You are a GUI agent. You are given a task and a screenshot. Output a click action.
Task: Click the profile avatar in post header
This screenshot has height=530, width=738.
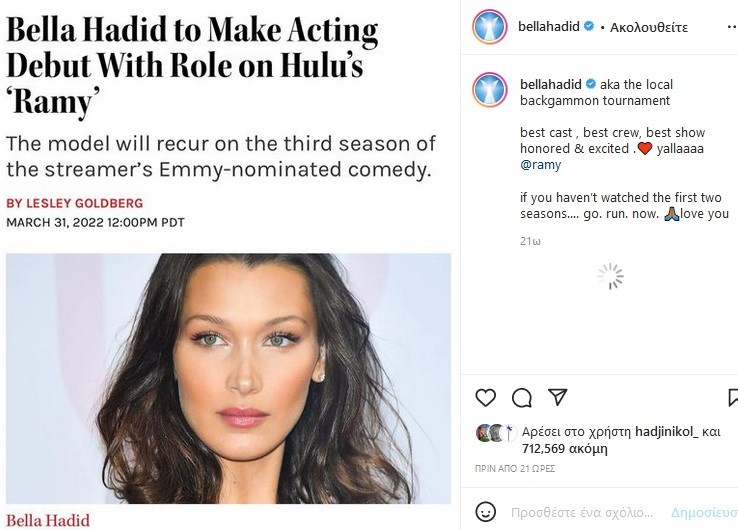tap(491, 26)
